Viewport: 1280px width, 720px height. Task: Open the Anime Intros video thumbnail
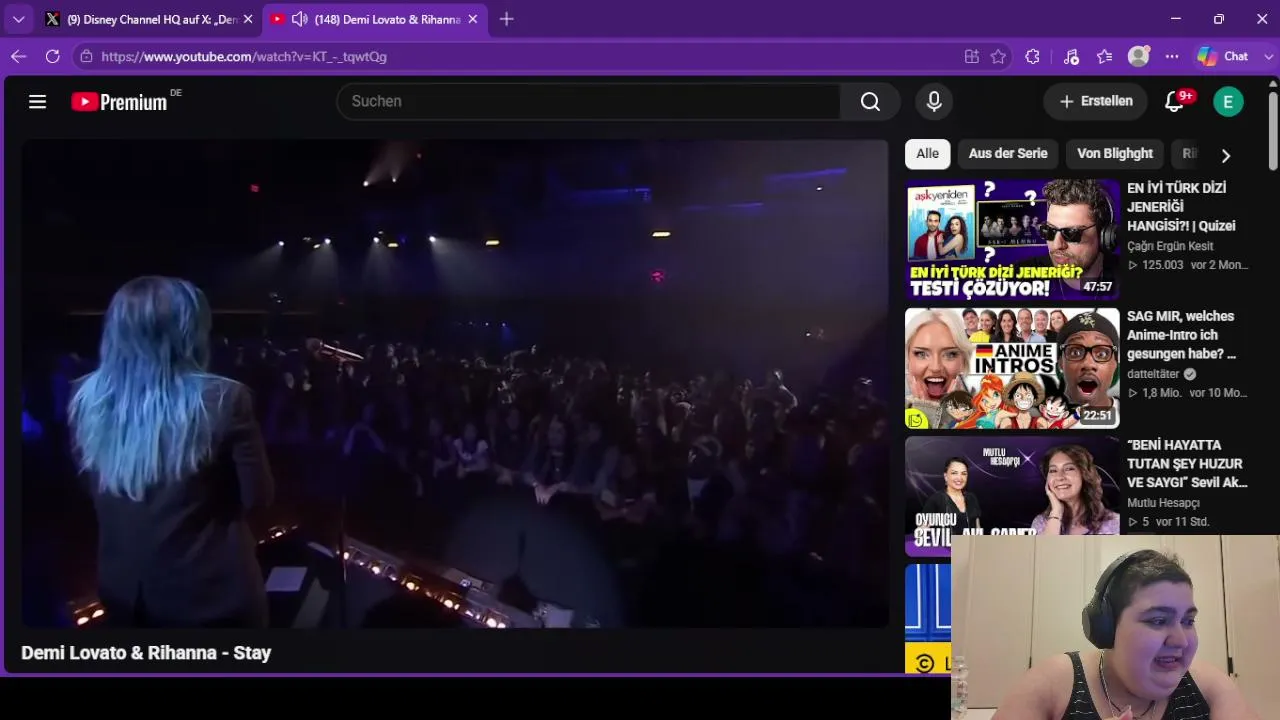tap(1012, 368)
